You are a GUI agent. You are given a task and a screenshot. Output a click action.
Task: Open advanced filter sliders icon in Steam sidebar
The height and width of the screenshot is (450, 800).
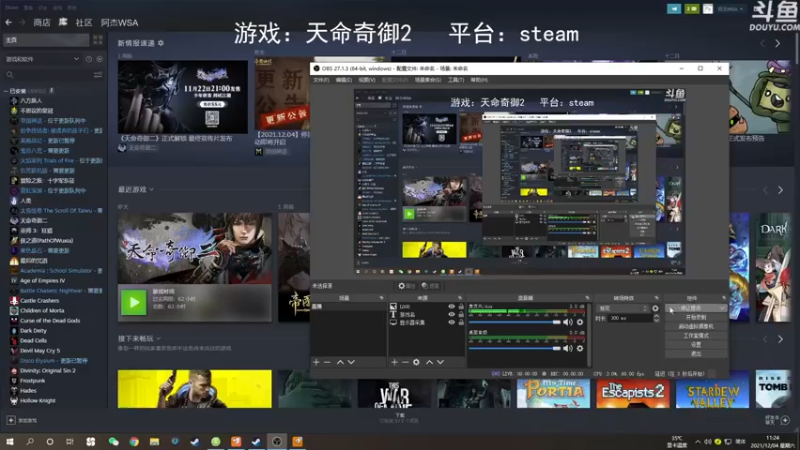[x=98, y=75]
